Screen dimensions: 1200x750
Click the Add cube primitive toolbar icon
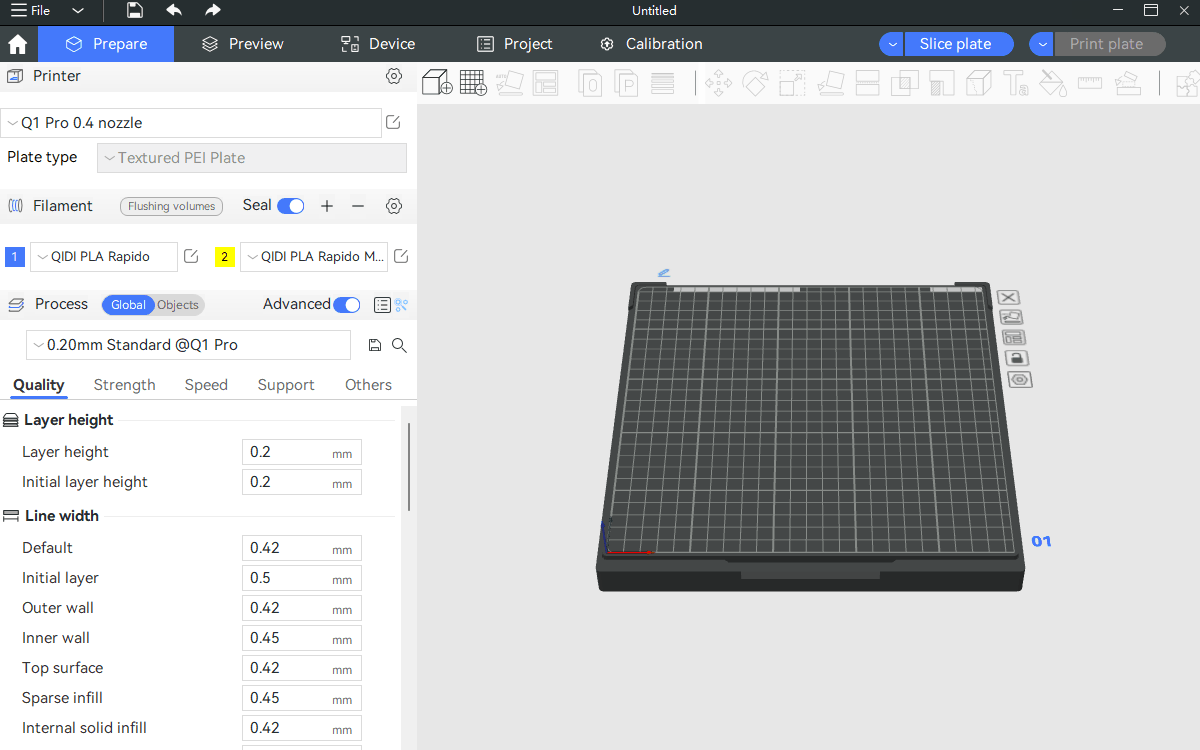[437, 83]
